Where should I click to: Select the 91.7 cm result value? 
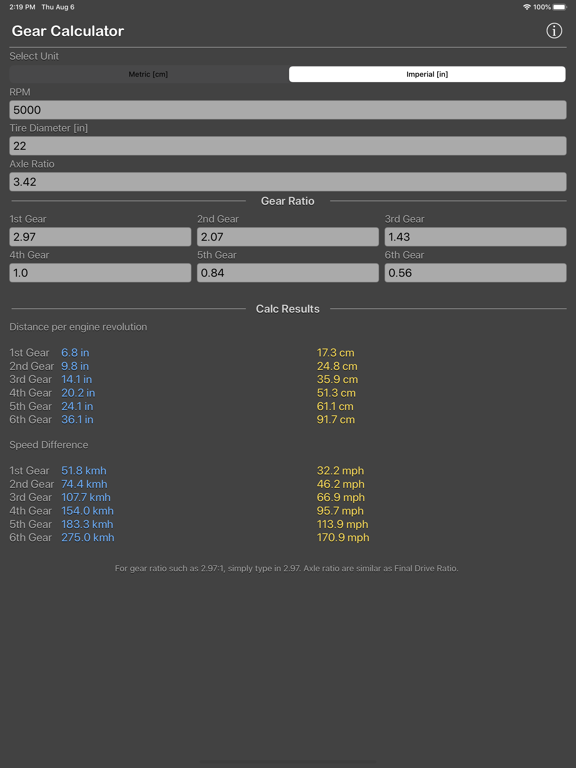pos(336,419)
